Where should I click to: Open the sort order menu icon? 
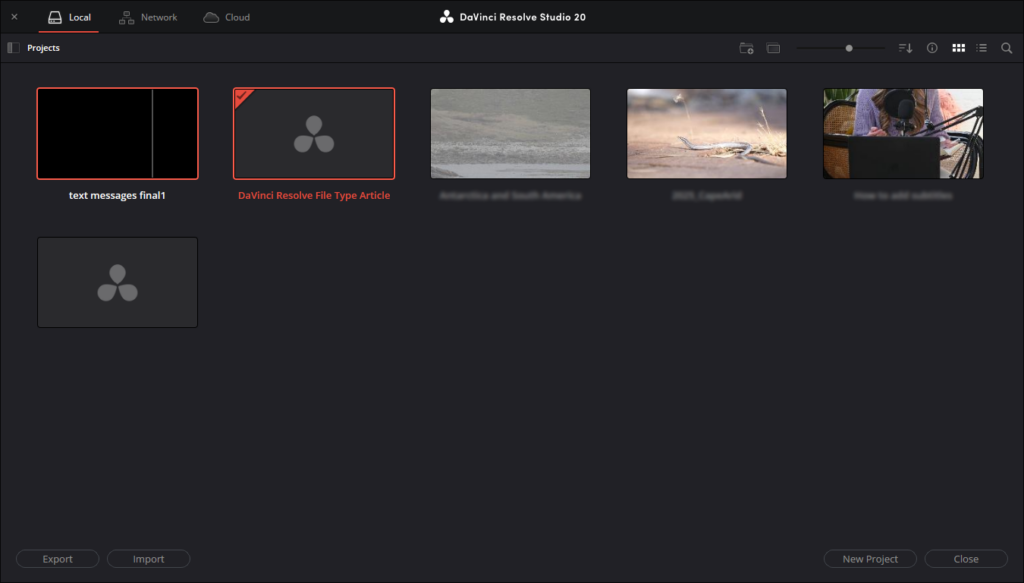905,48
